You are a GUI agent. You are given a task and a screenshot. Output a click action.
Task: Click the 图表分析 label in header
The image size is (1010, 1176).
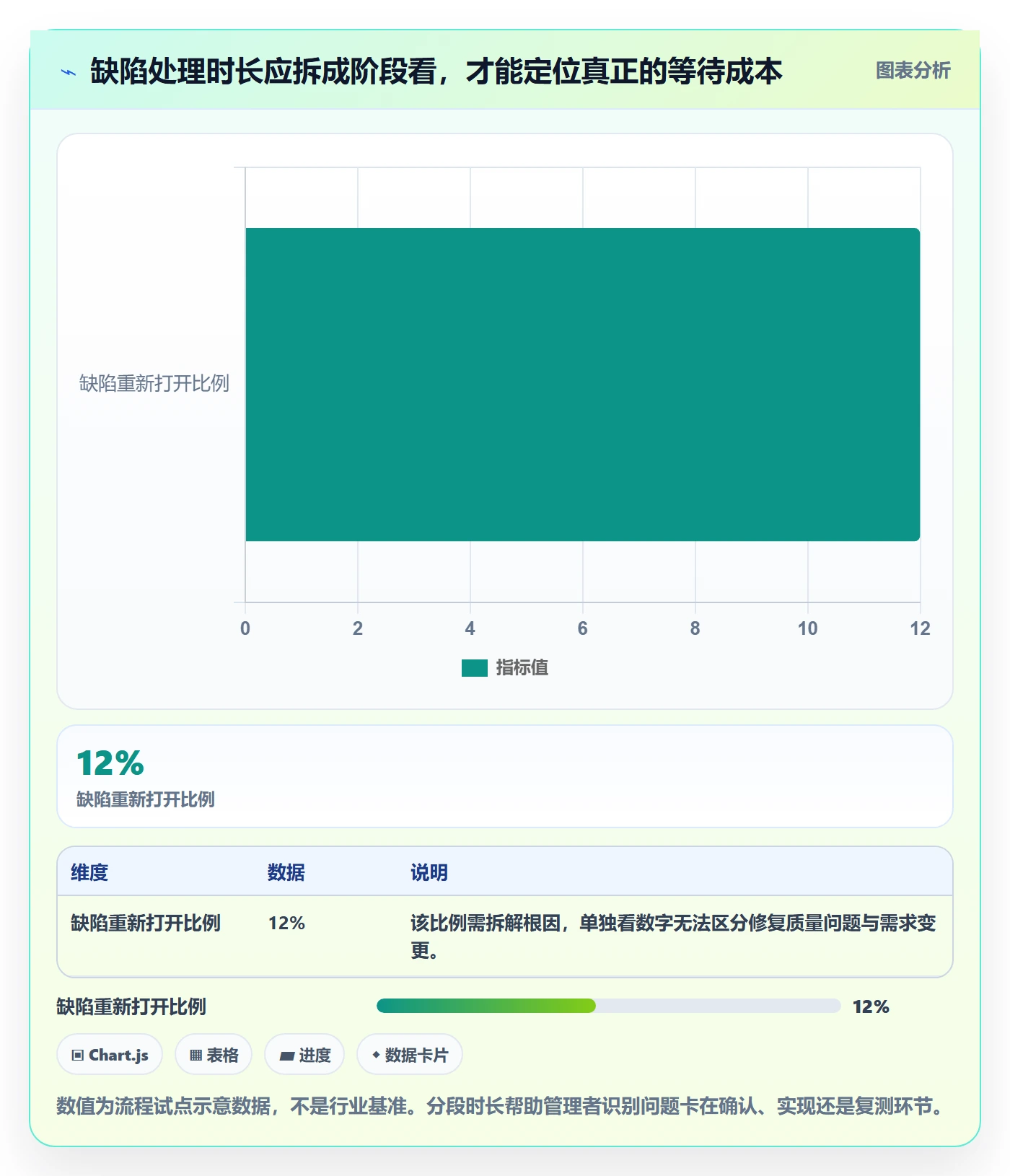click(913, 71)
